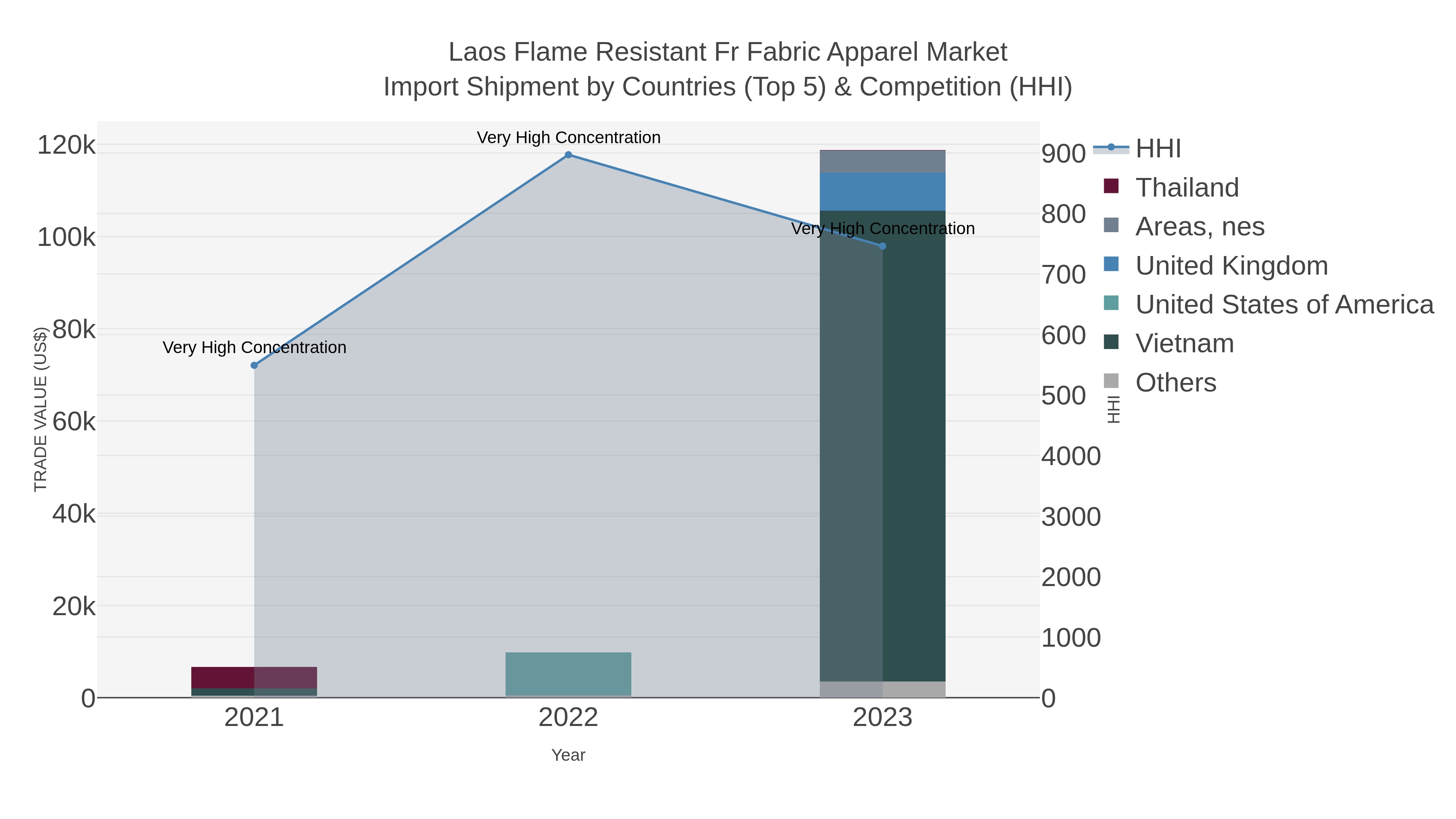
Task: Click the 120k left axis tick
Action: point(67,145)
